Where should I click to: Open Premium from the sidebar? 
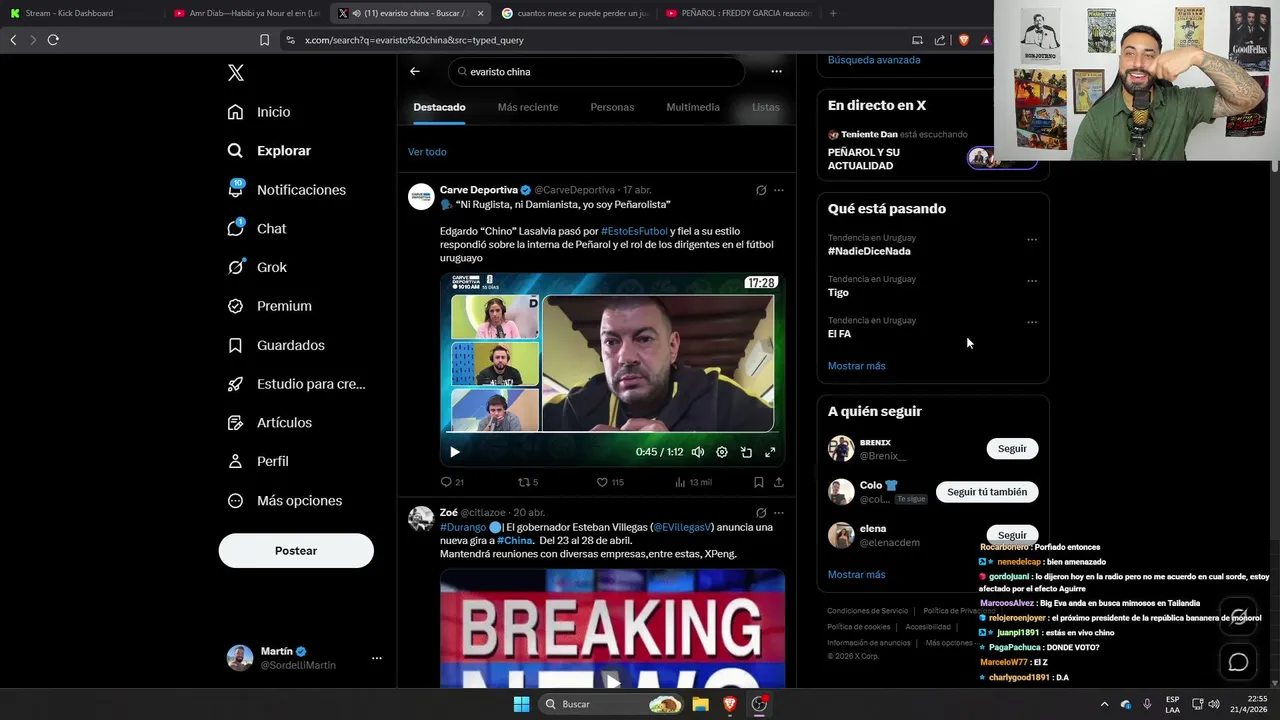pos(269,306)
